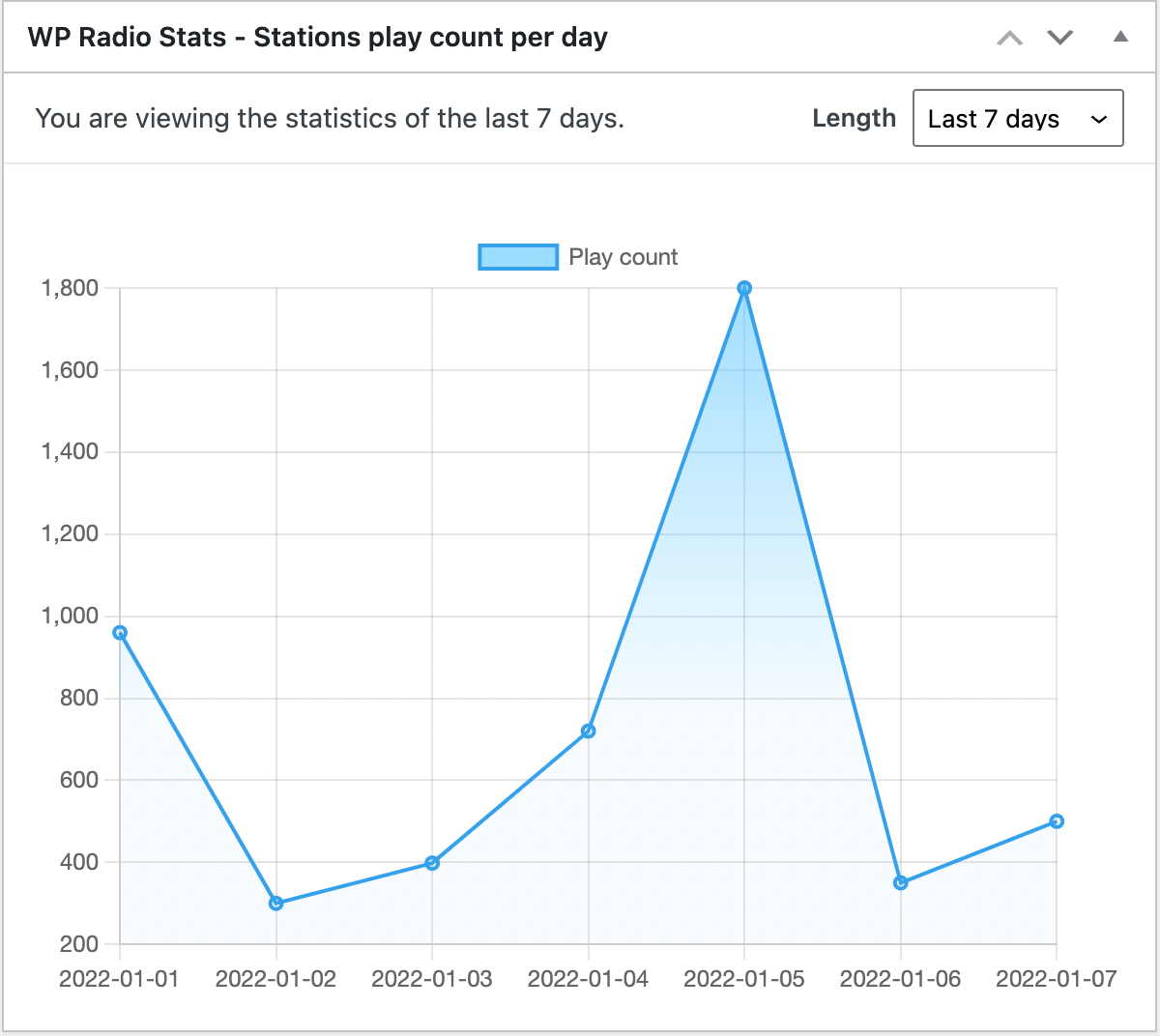Click the 'You are viewing the statistics' text
Viewport: 1160px width, 1036px height.
click(330, 118)
